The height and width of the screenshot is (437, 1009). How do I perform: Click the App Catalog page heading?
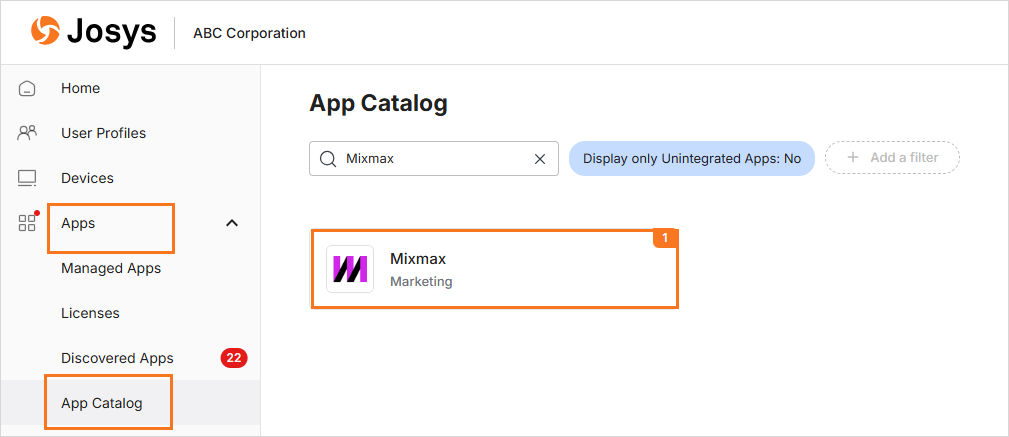378,104
